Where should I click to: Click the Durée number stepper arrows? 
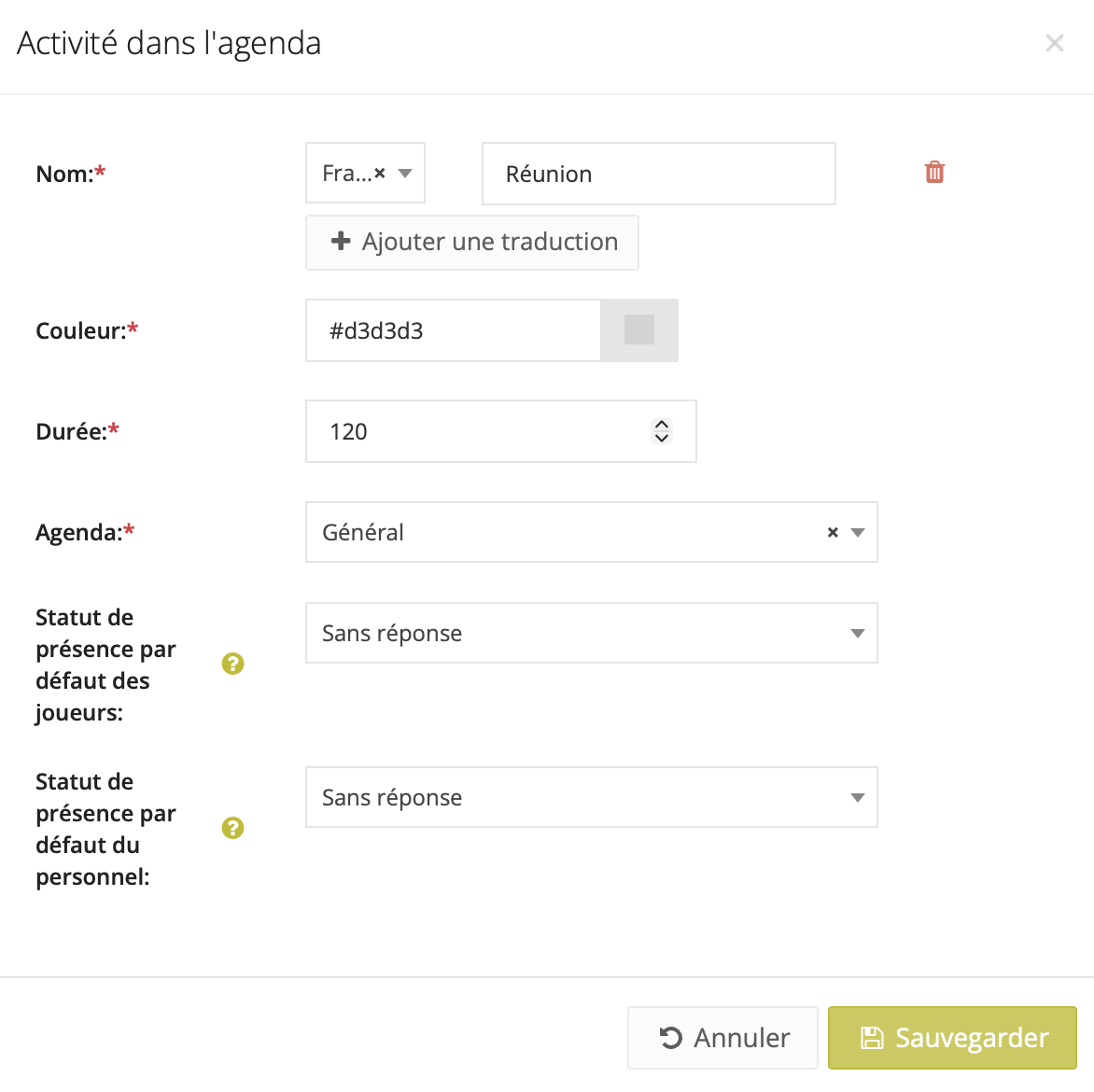click(x=662, y=431)
